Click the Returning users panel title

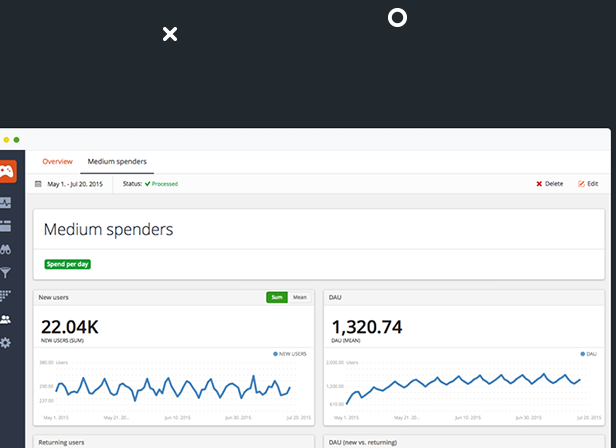tap(61, 442)
